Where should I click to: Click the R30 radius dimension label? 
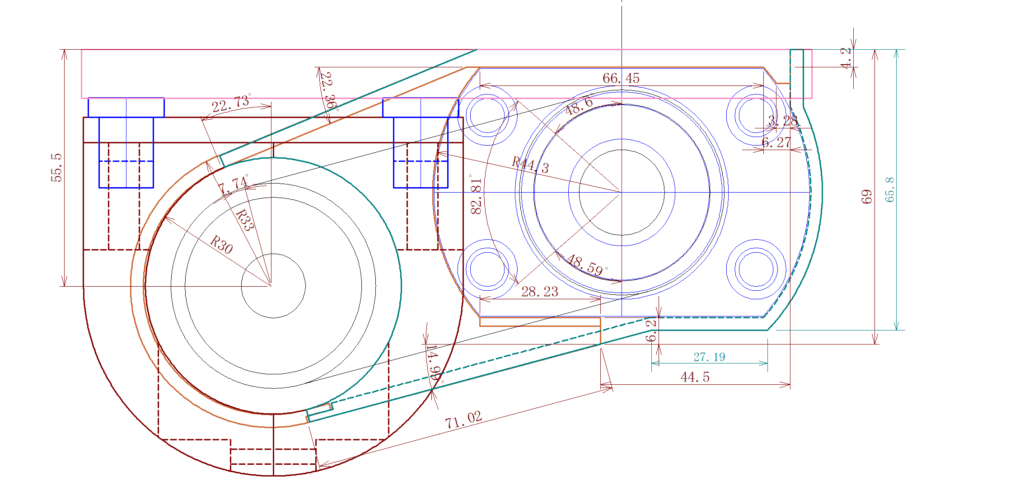click(223, 243)
